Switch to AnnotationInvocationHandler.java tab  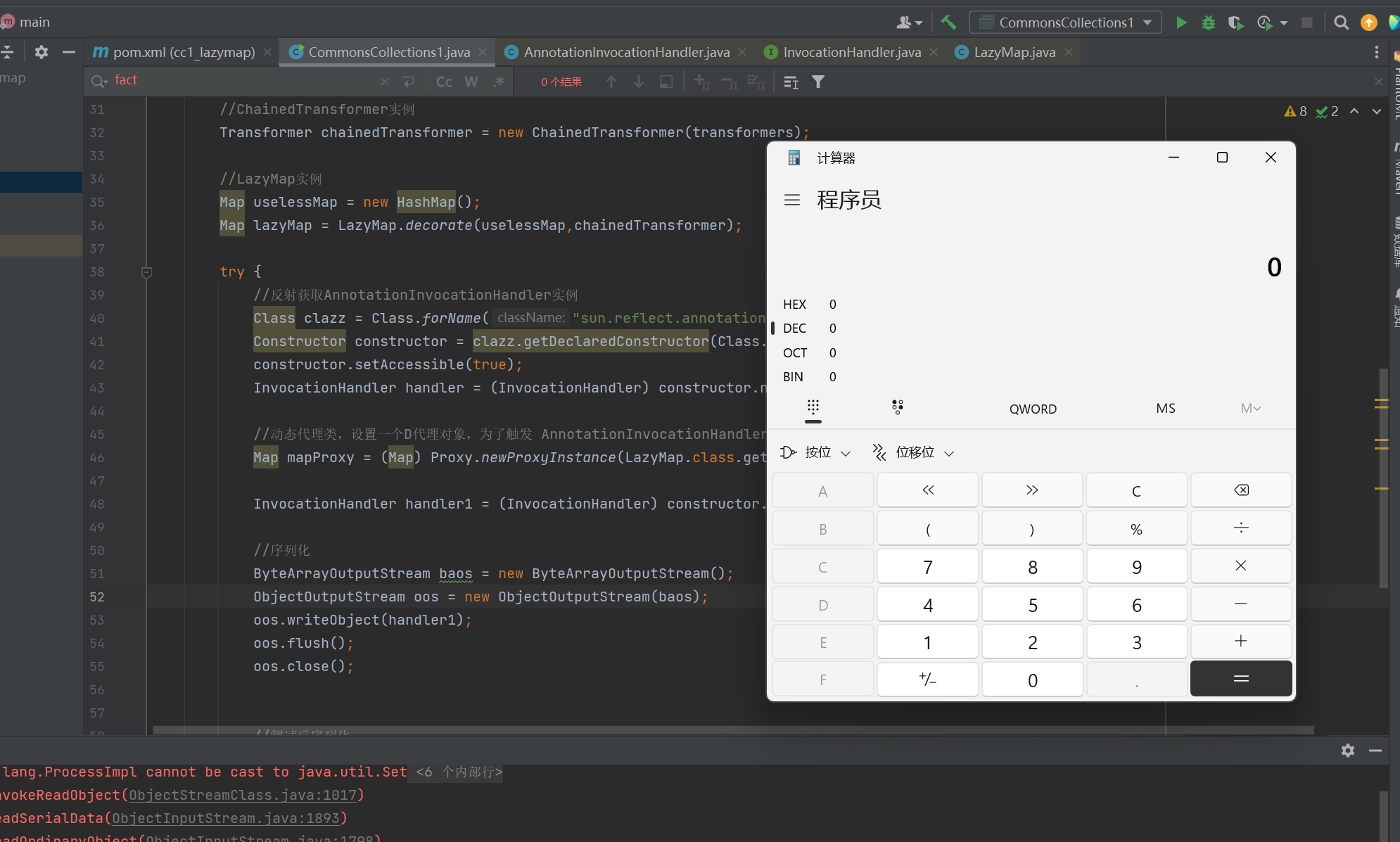click(626, 52)
